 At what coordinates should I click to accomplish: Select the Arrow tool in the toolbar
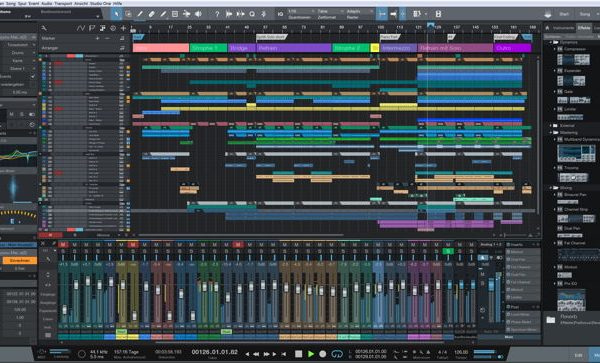pos(117,14)
